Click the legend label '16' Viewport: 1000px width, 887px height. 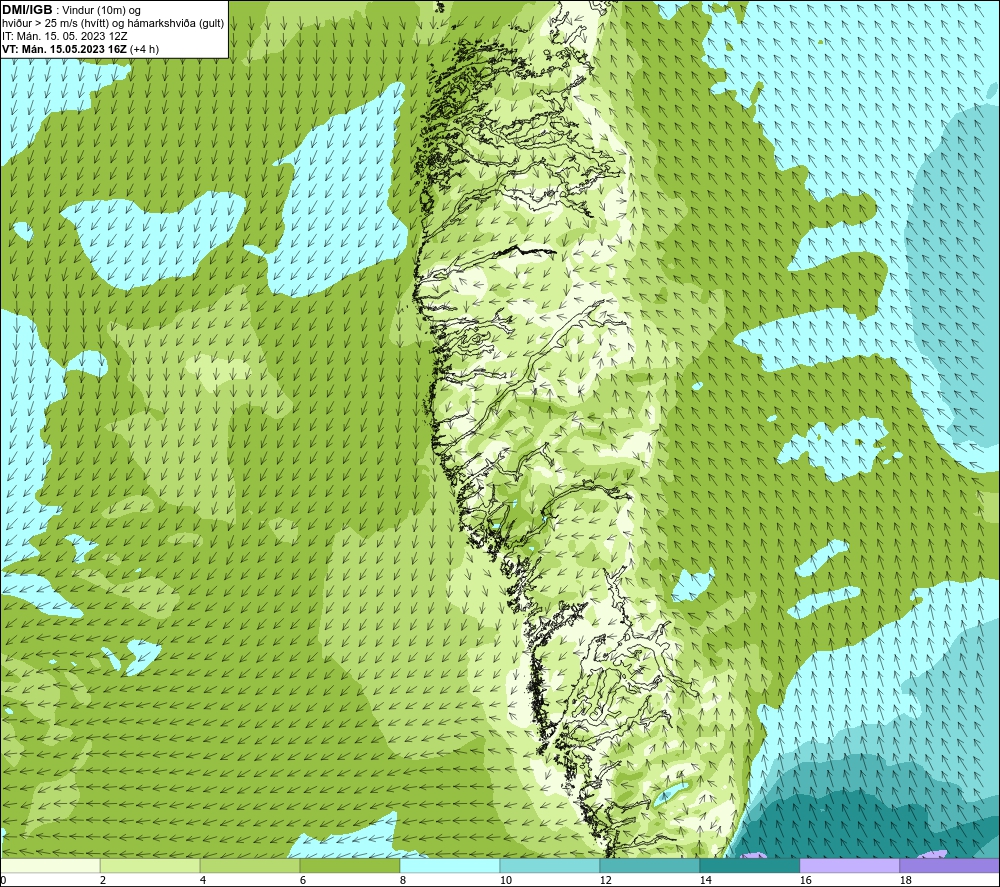tap(805, 881)
